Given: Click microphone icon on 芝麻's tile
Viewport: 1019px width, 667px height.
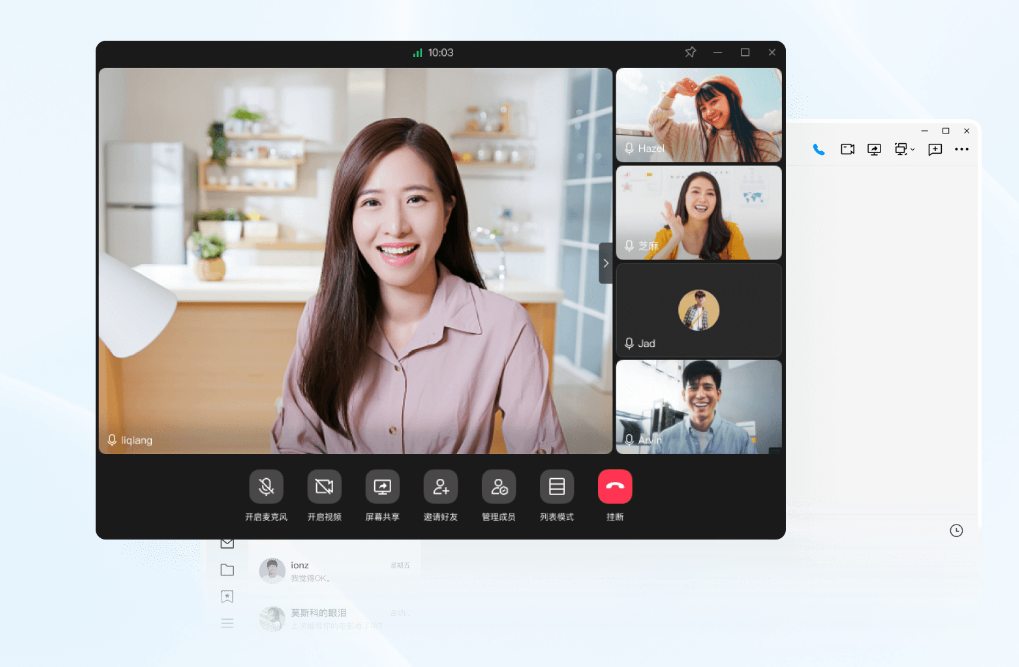Looking at the screenshot, I should (629, 246).
